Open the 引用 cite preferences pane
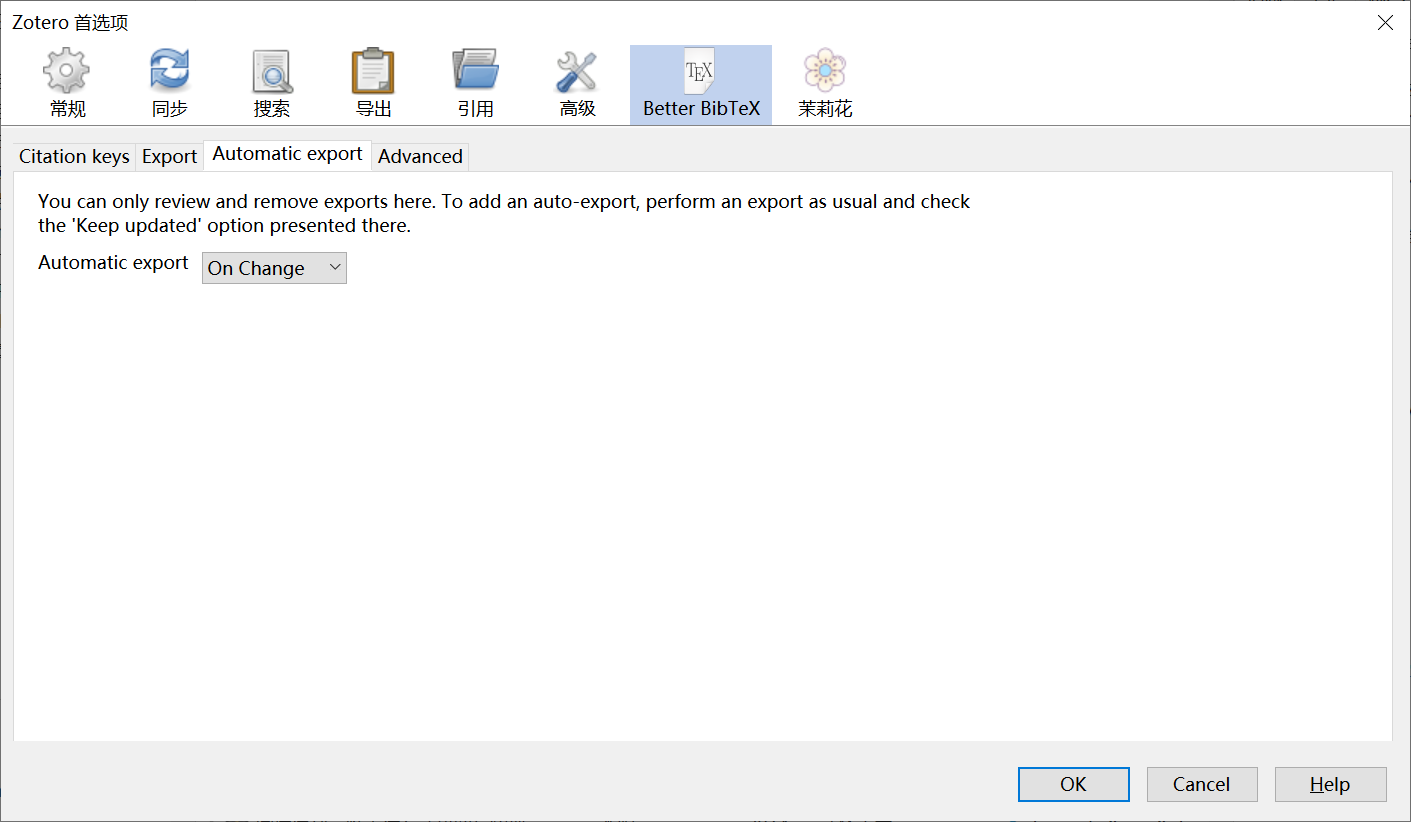The width and height of the screenshot is (1411, 822). point(476,84)
